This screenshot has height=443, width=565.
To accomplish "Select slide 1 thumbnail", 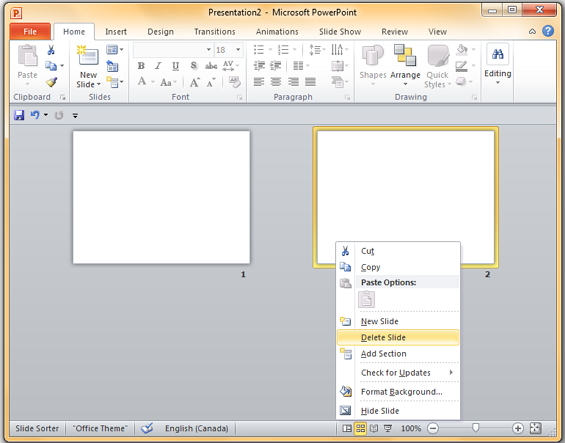I will pyautogui.click(x=161, y=197).
